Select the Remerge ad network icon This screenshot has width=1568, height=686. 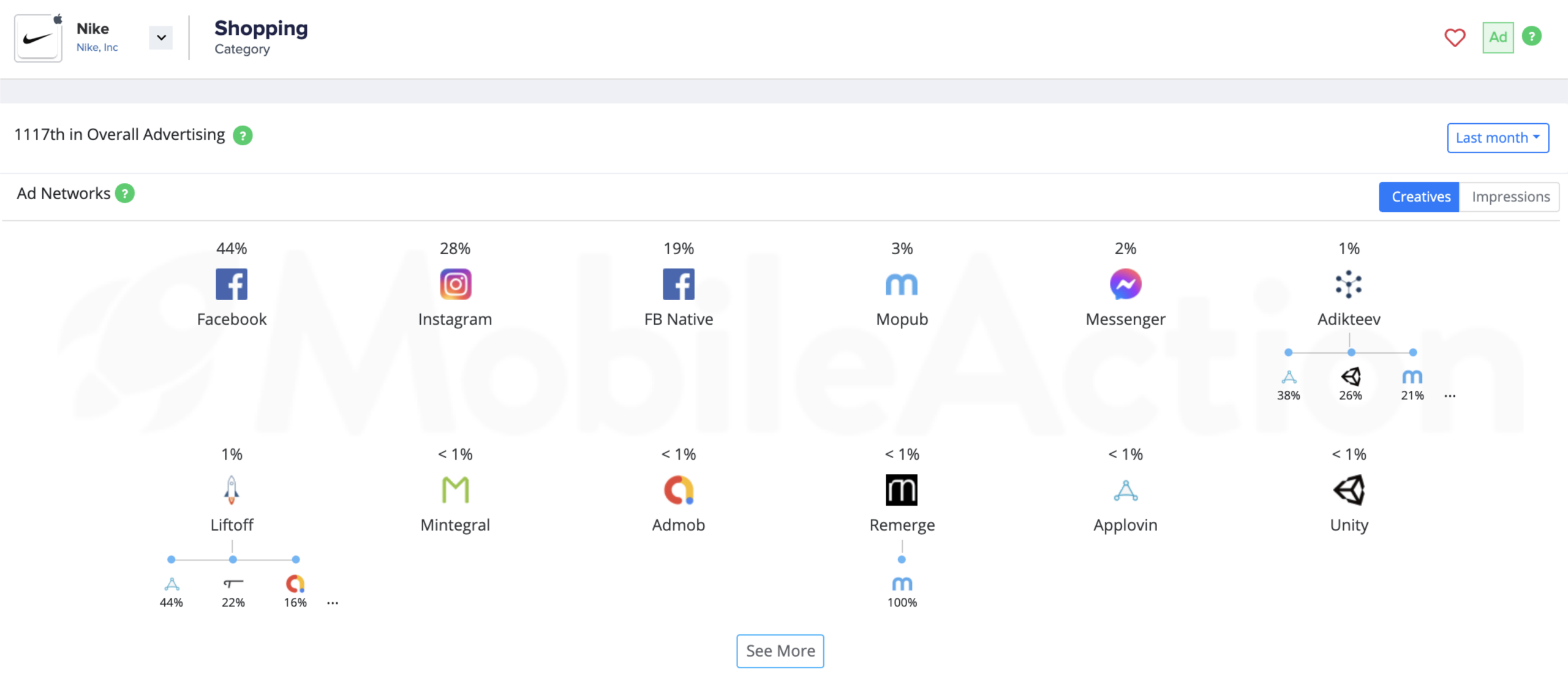902,490
